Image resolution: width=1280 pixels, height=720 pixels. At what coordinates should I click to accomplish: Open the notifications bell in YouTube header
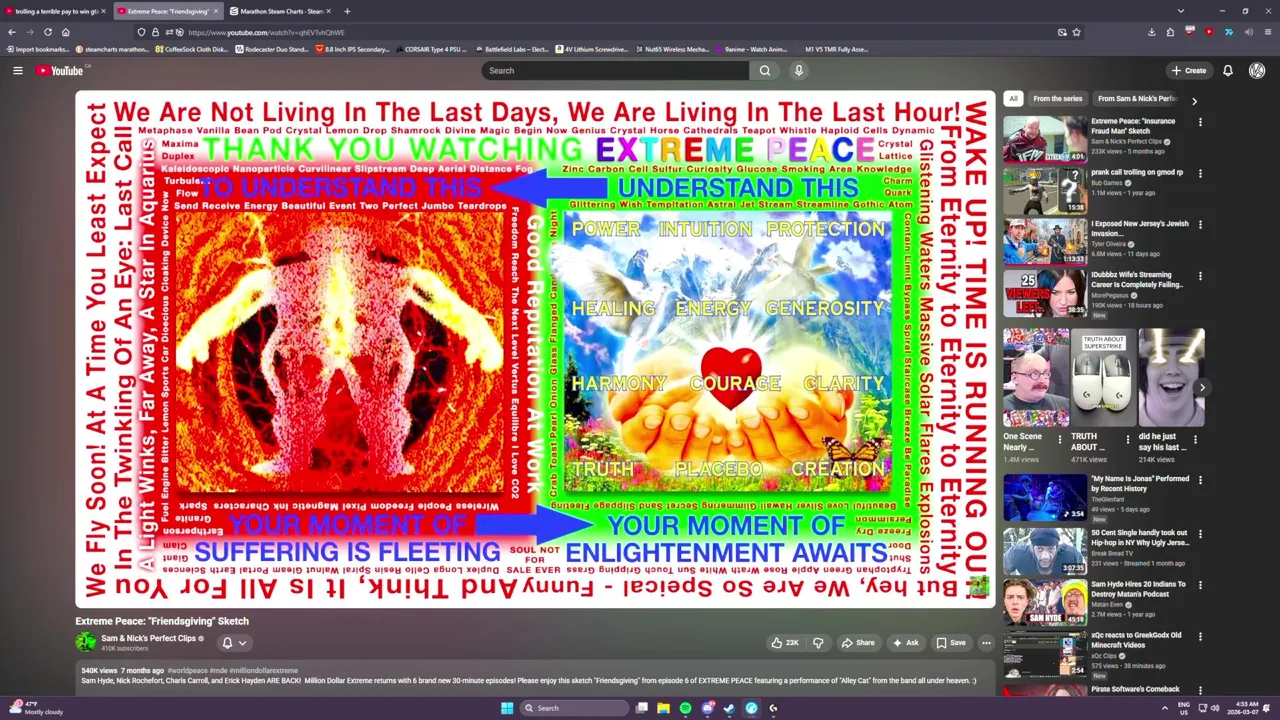click(1227, 70)
